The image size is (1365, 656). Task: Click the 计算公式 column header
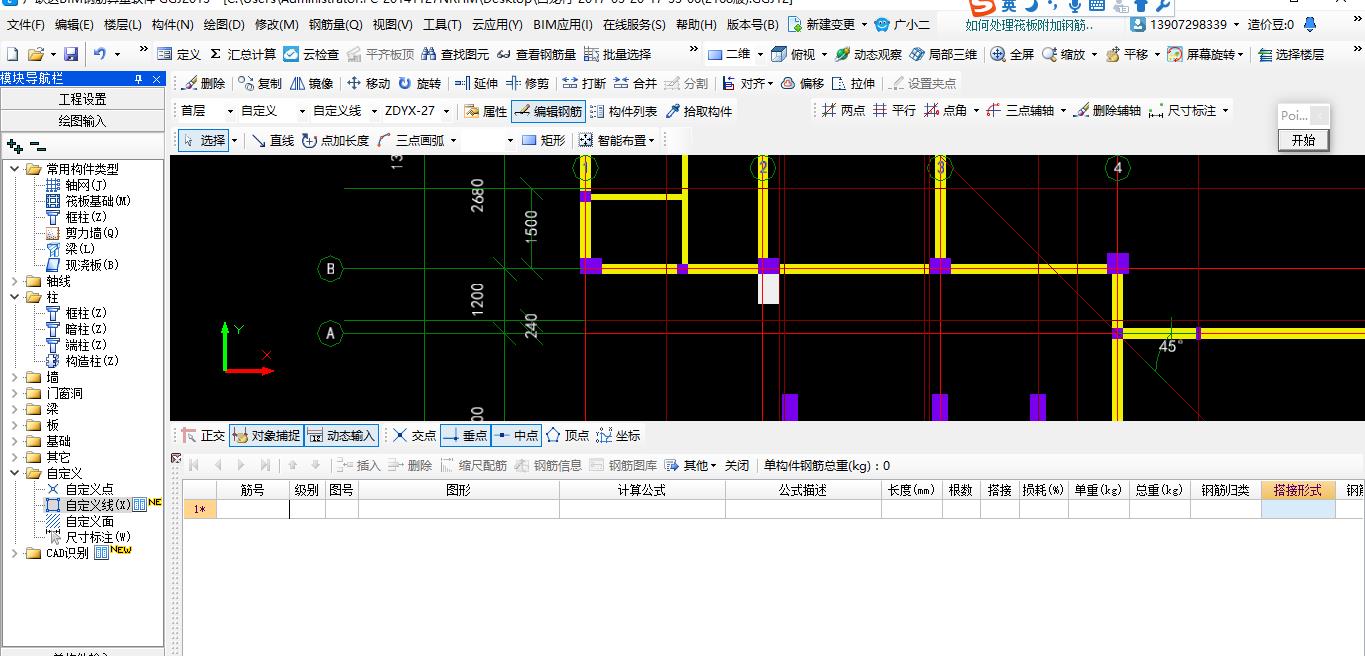coord(642,490)
